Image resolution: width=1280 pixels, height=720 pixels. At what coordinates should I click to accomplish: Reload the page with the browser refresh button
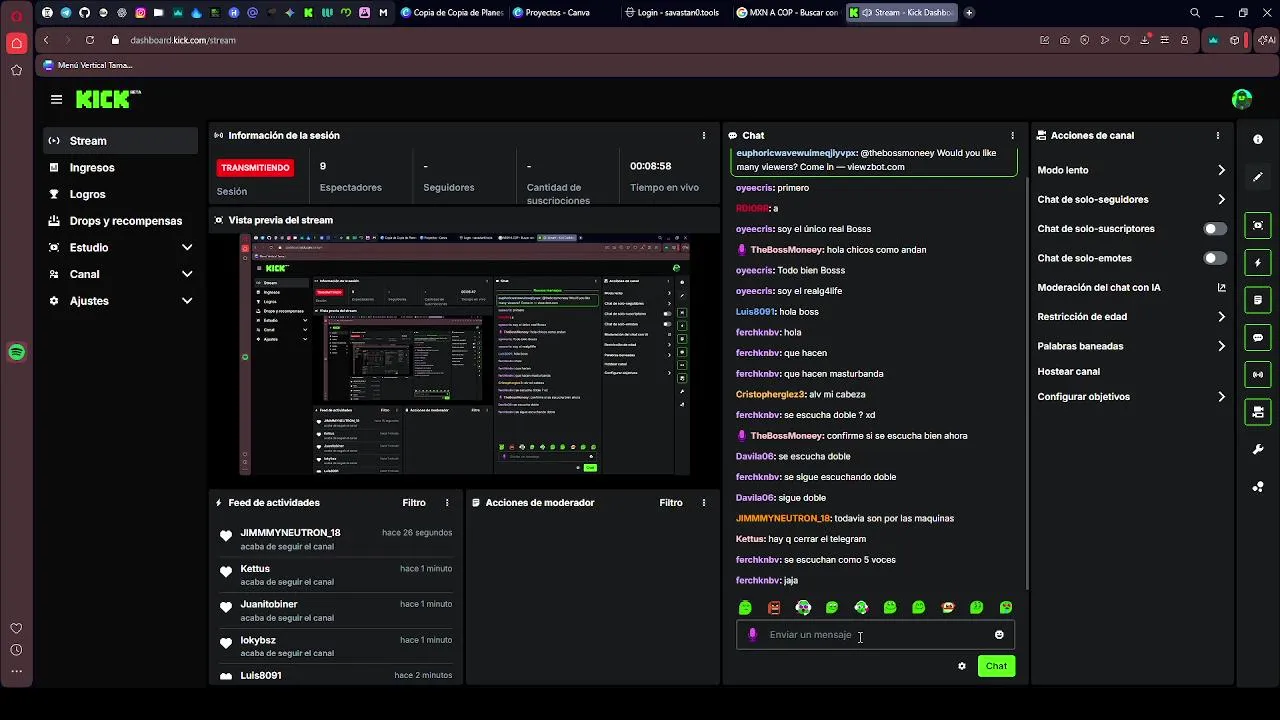[90, 40]
